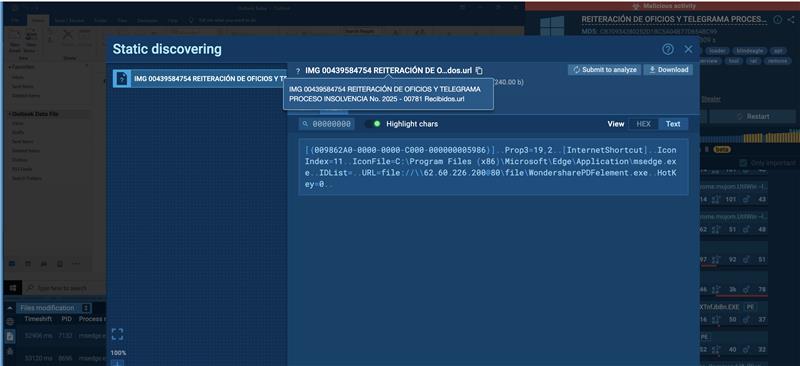Click the Windows Start button in the VM taskbar

[x=13, y=288]
